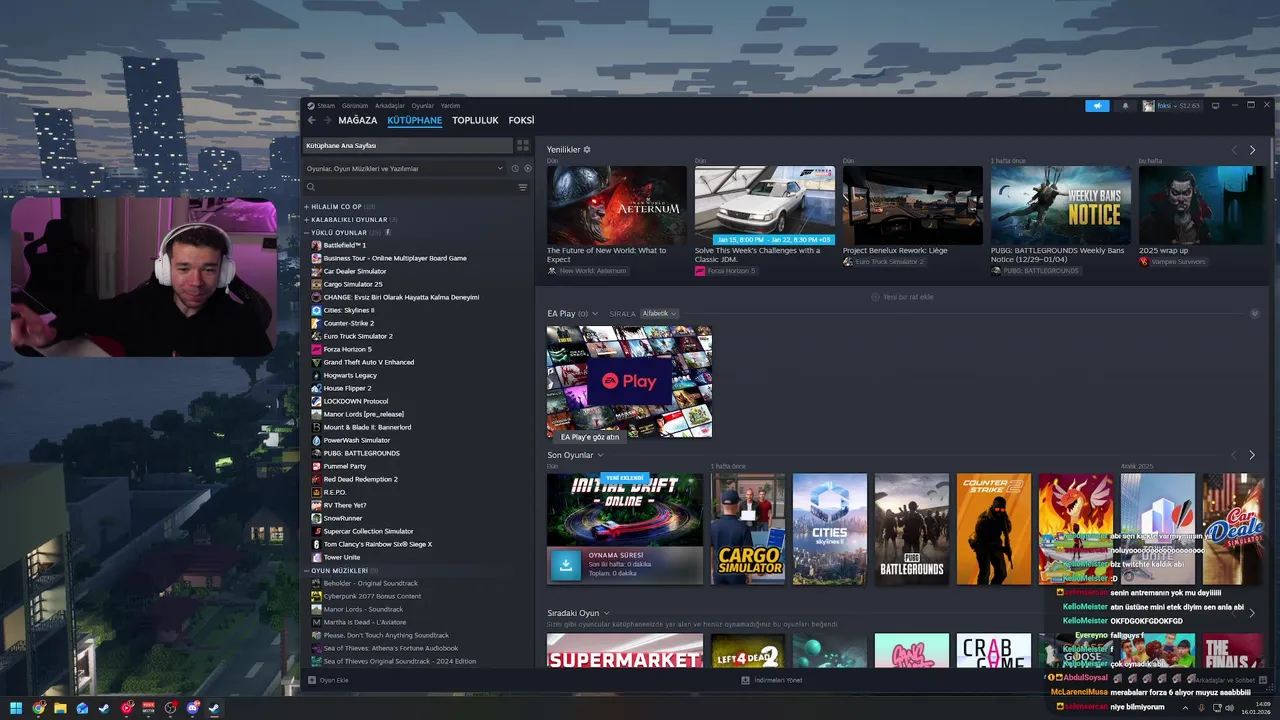Viewport: 1280px width, 720px height.
Task: Open the Steam menu
Action: [321, 106]
